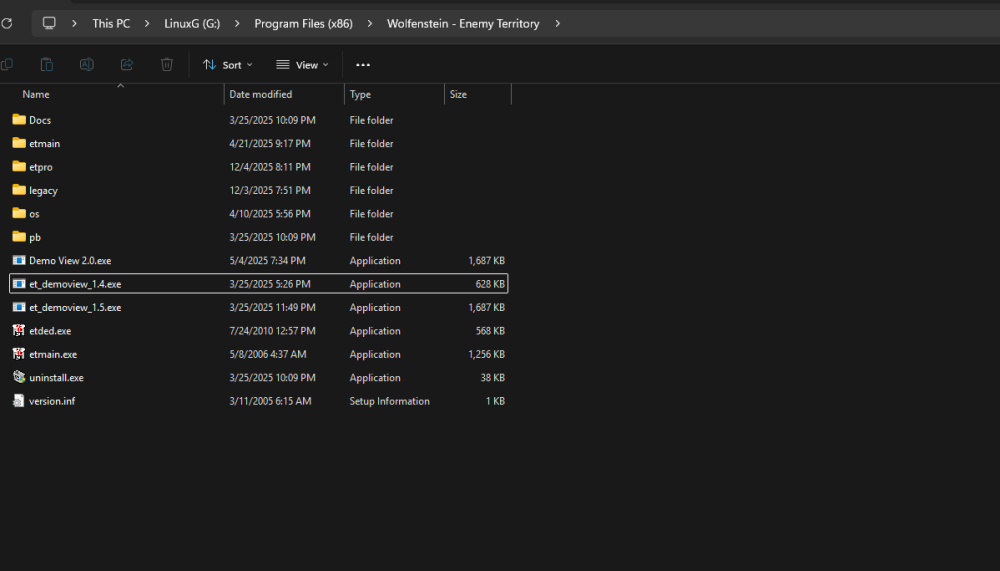Click the et_demoview_1.5.exe file icon
This screenshot has height=571, width=1000.
point(19,307)
